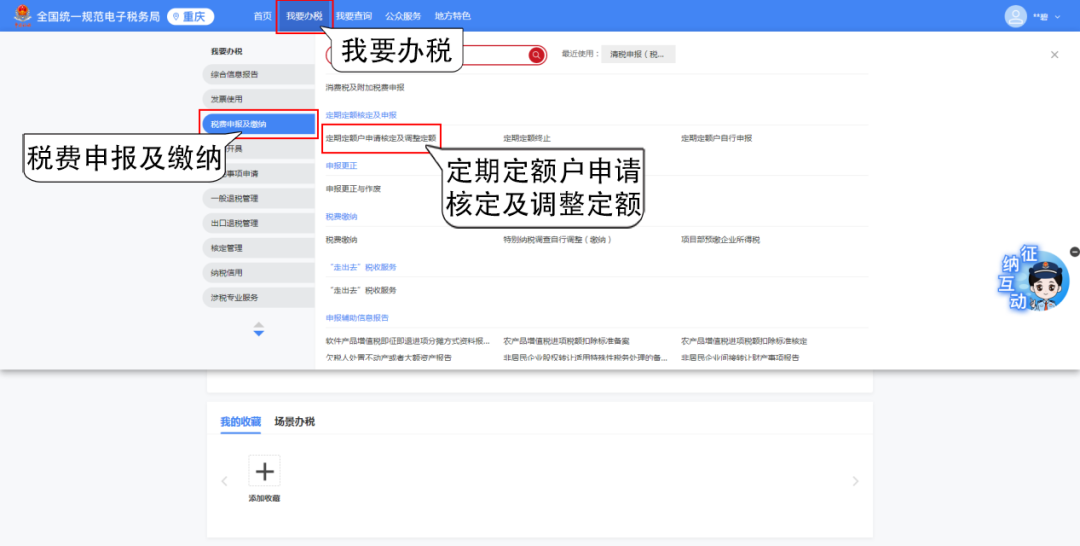Image resolution: width=1080 pixels, height=546 pixels.
Task: Click the 添加收藏 label
Action: 264,498
